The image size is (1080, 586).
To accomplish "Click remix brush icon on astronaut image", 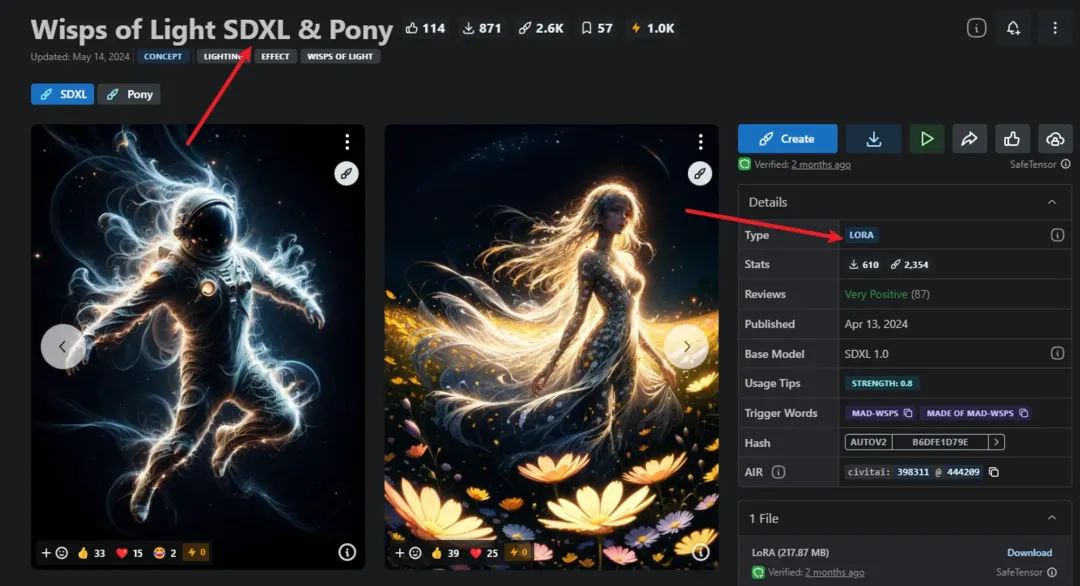I will click(x=346, y=174).
